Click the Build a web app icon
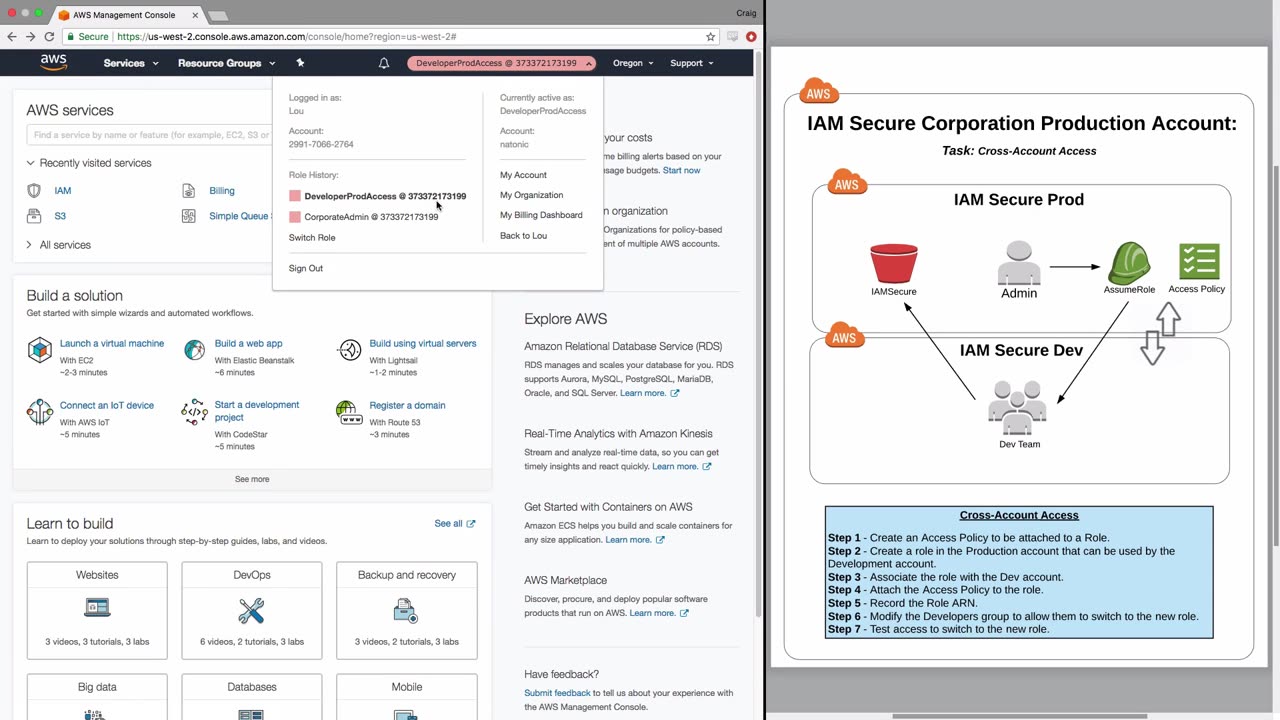The height and width of the screenshot is (720, 1280). tap(194, 350)
